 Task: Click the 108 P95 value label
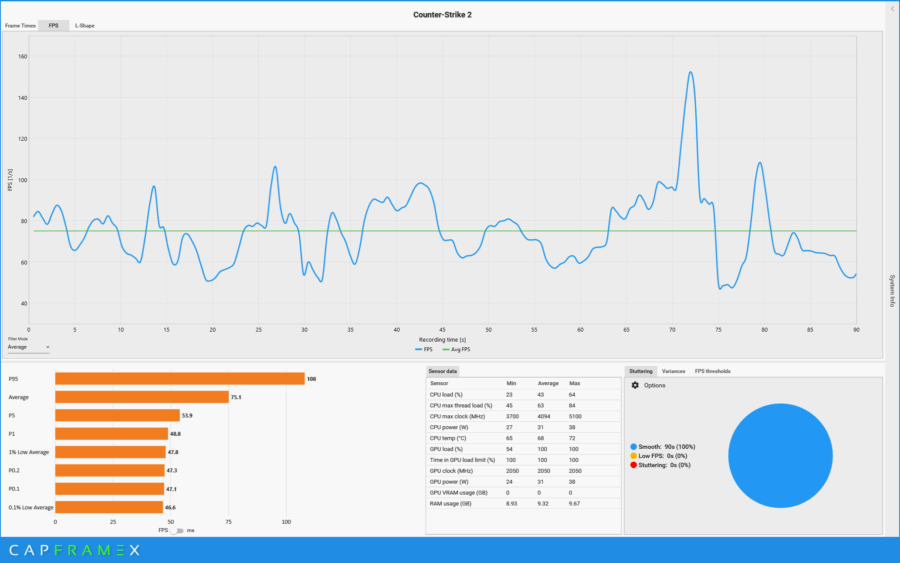coord(312,379)
